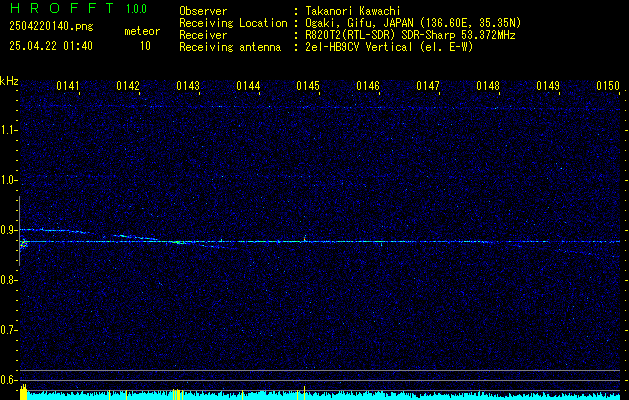Click frequency axis label 1.1
The height and width of the screenshot is (400, 629).
(8, 130)
